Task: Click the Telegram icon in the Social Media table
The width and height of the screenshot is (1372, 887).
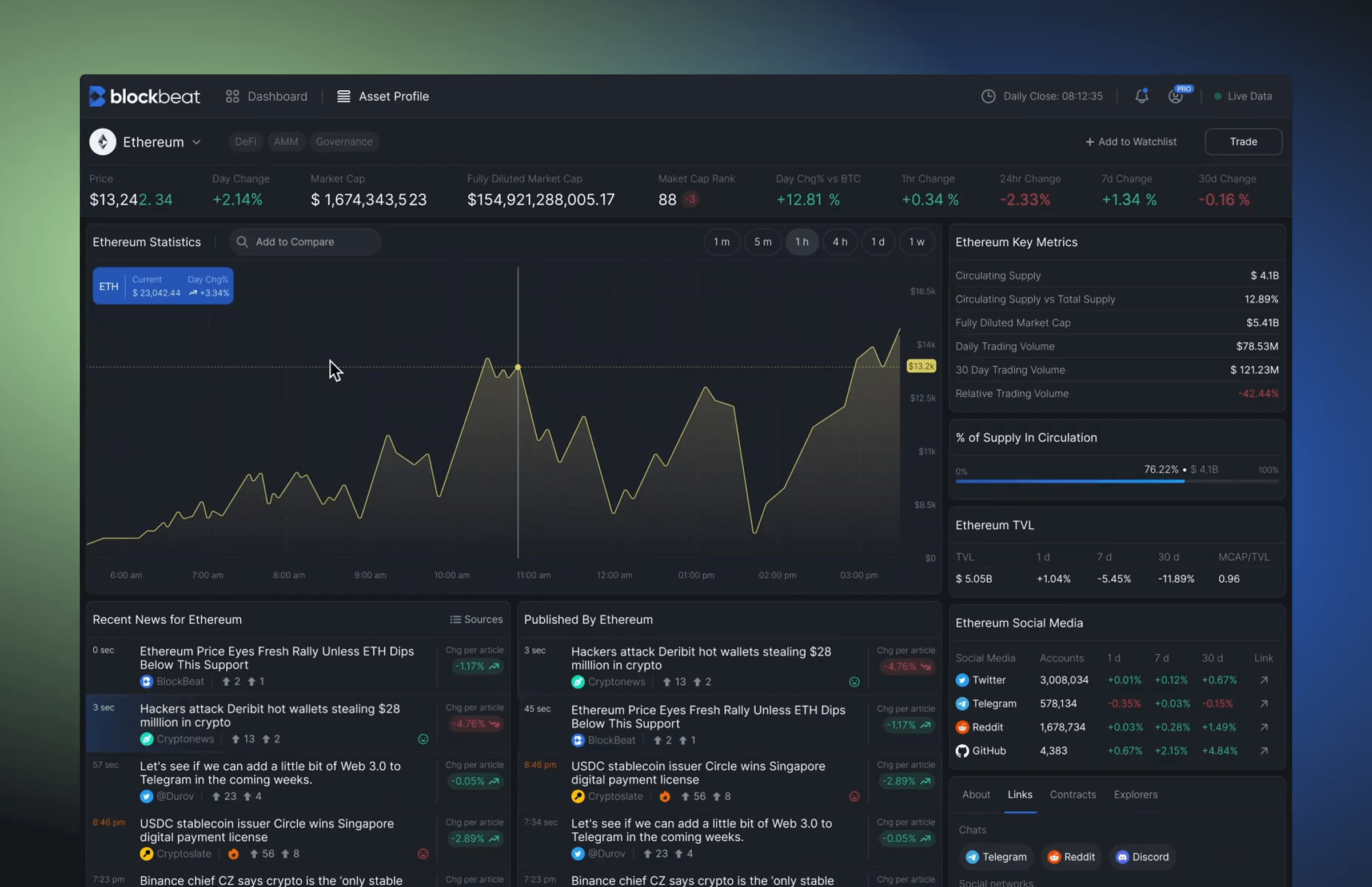Action: pyautogui.click(x=962, y=704)
